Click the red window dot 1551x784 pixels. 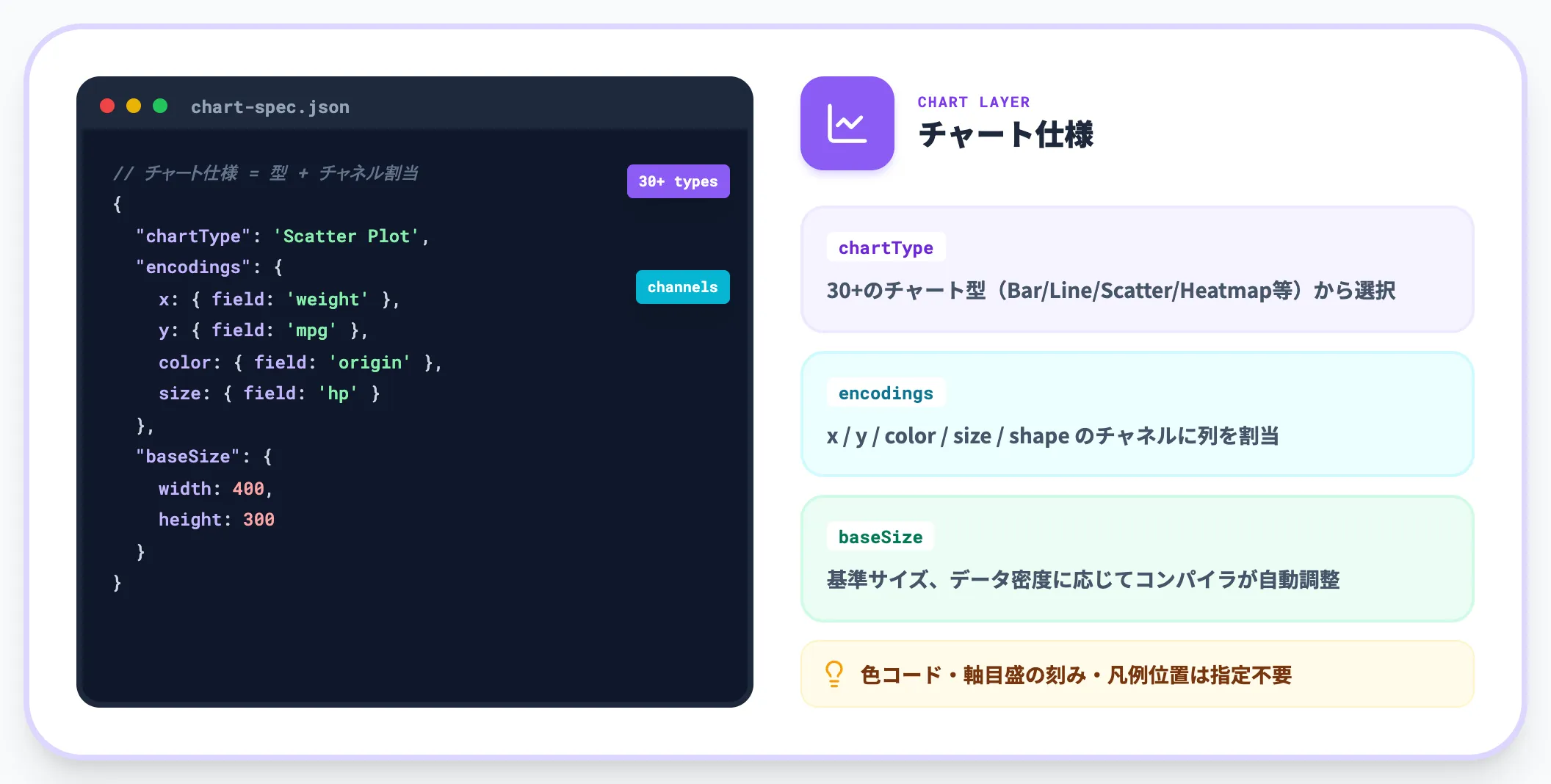107,106
